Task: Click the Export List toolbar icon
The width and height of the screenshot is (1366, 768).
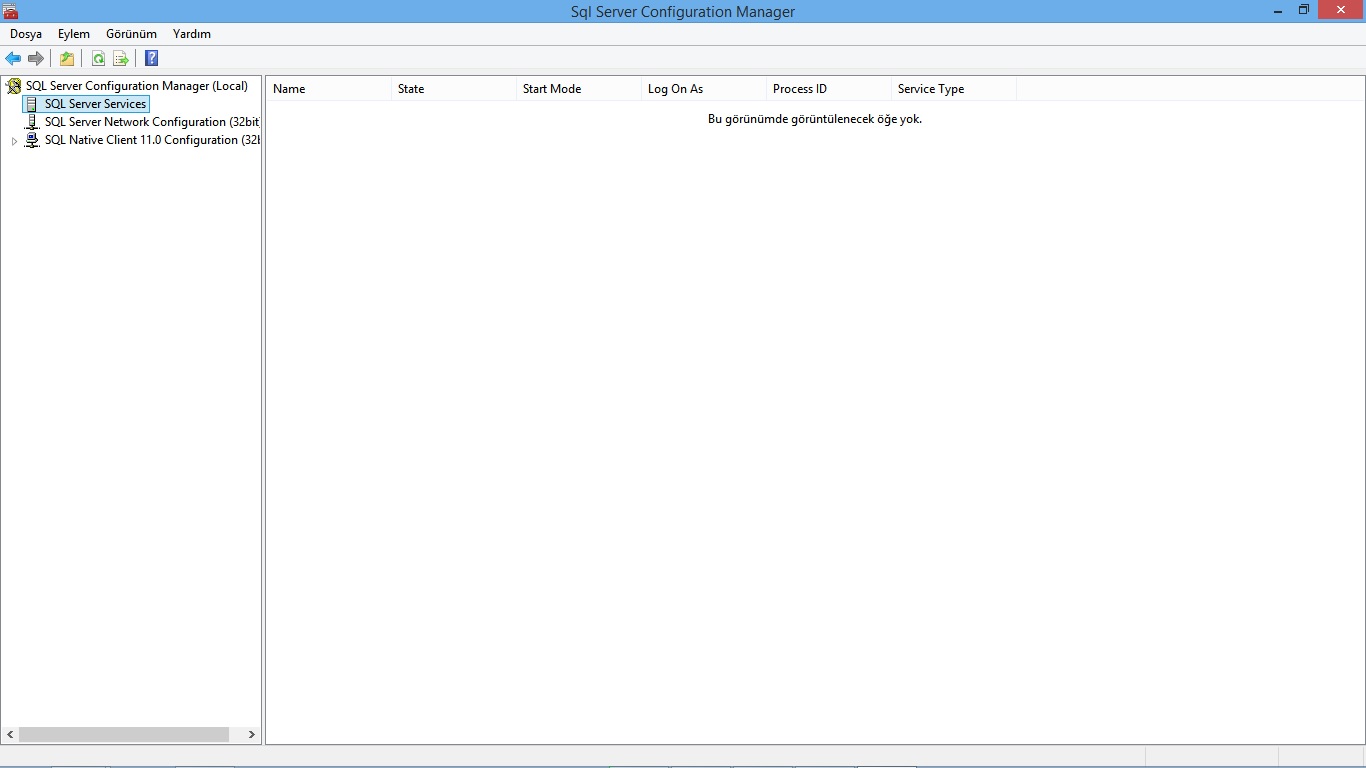Action: point(121,59)
